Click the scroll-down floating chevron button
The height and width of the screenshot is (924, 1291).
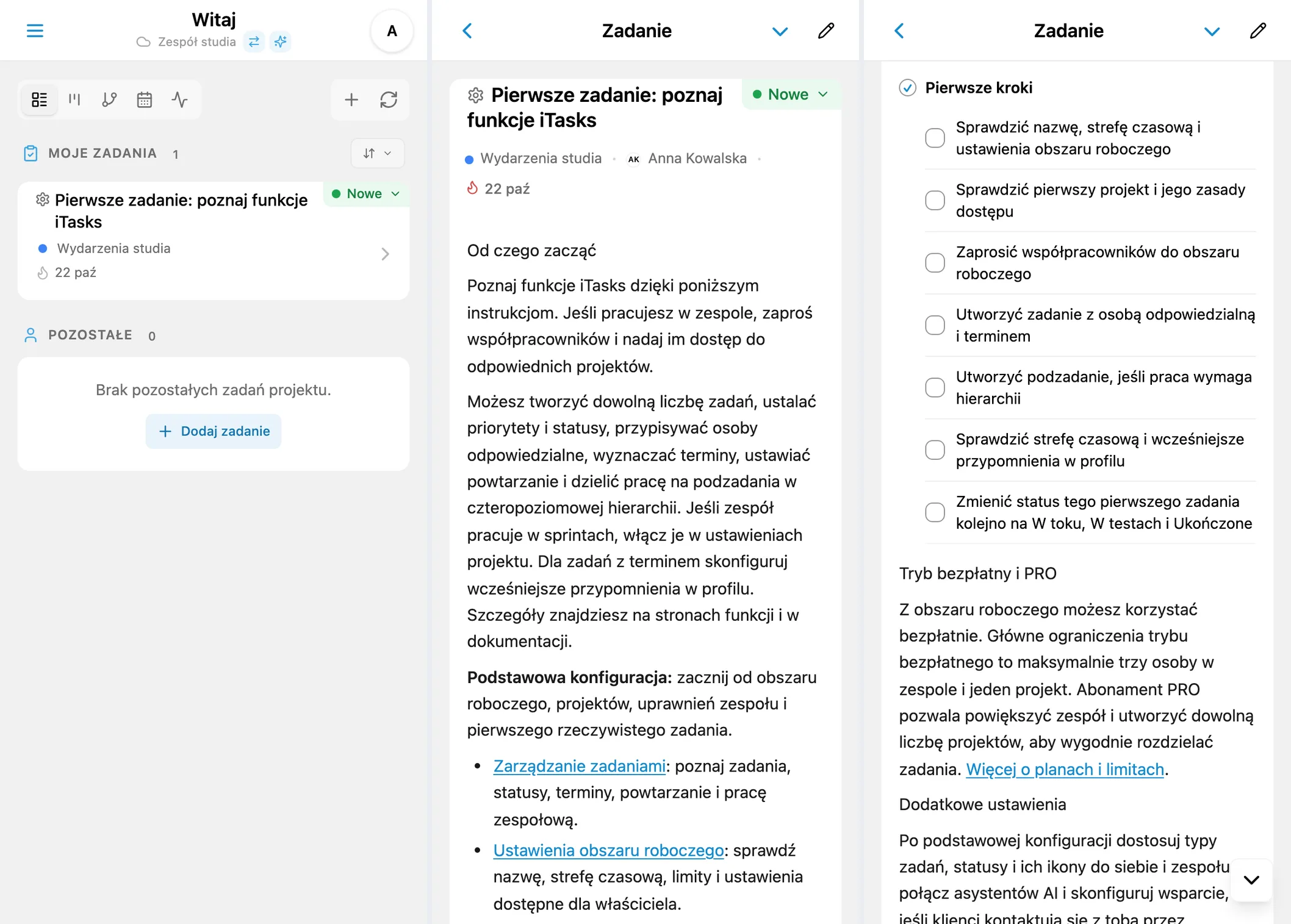coord(1251,880)
